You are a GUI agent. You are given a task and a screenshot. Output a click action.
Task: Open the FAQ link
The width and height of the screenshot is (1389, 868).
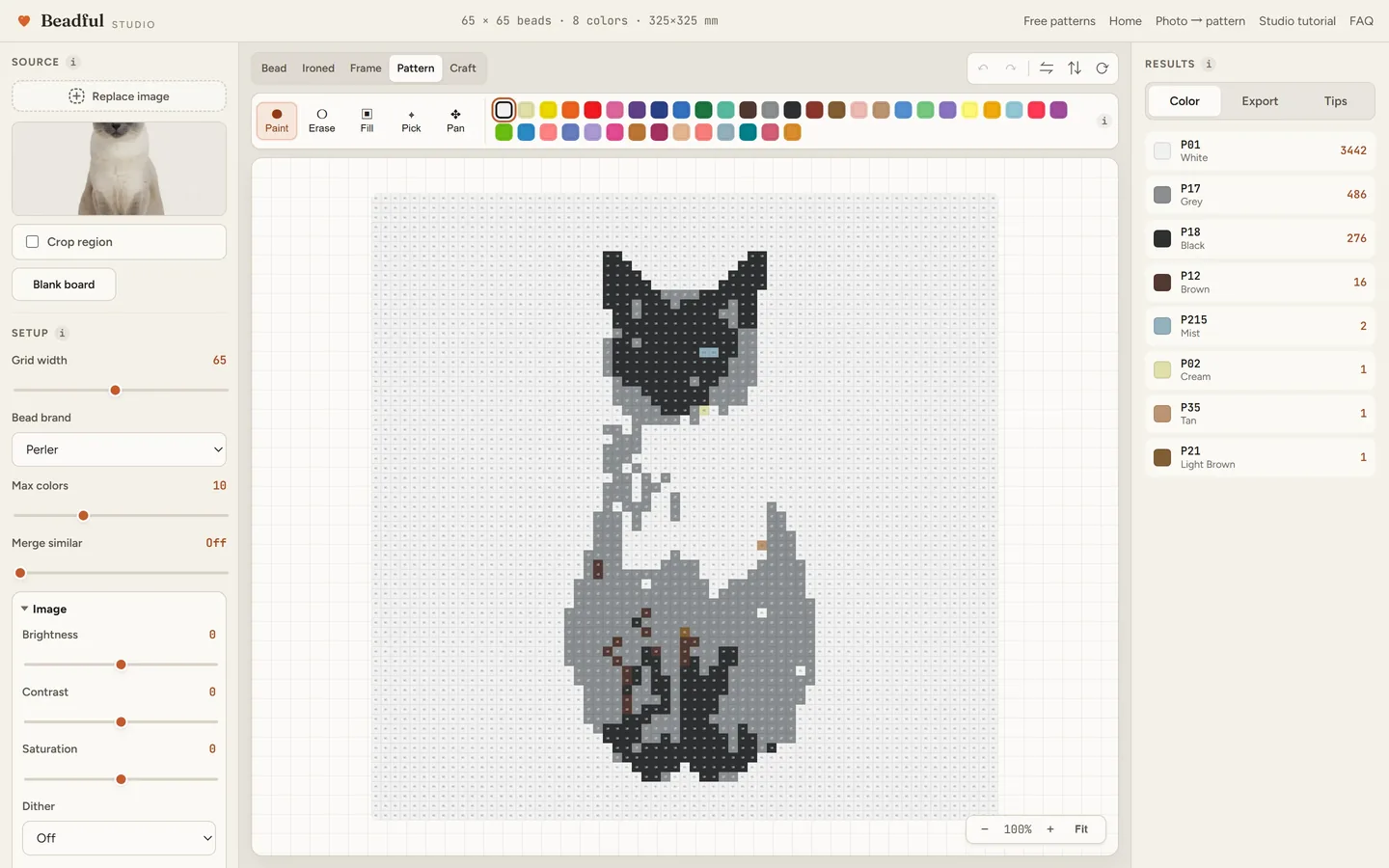[x=1361, y=21]
